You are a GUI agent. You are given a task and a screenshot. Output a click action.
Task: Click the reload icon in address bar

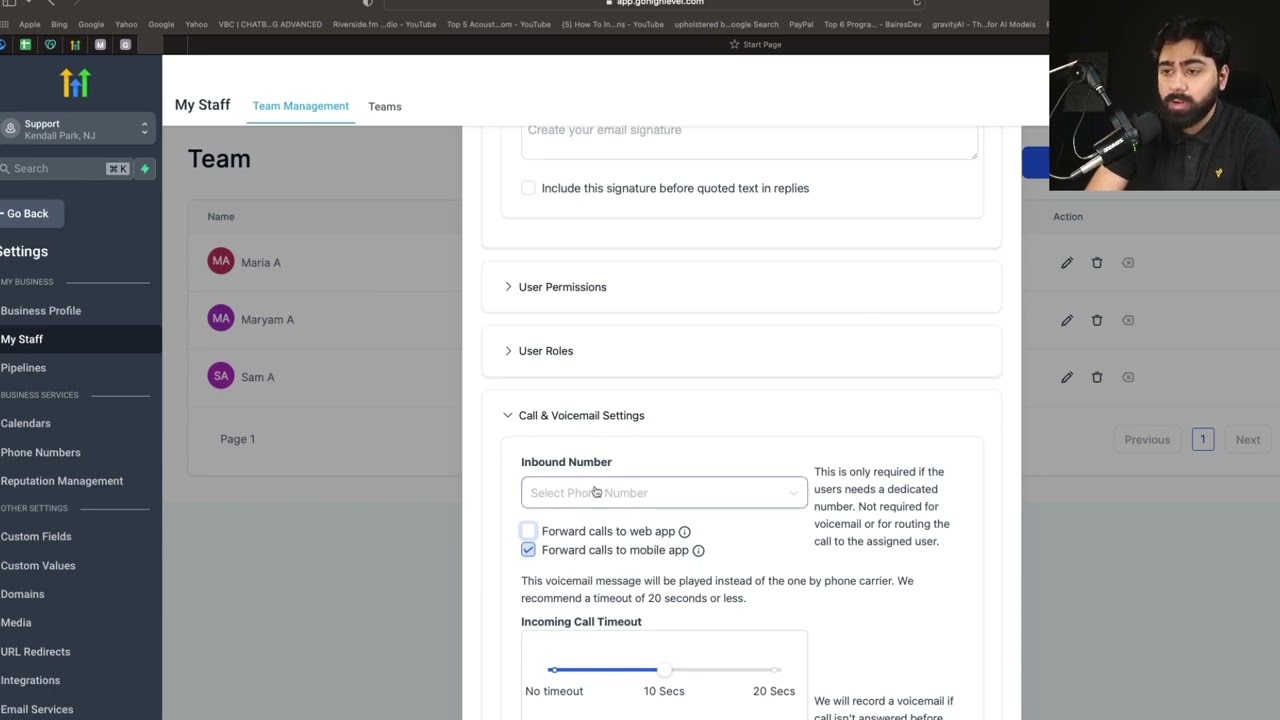(x=917, y=3)
